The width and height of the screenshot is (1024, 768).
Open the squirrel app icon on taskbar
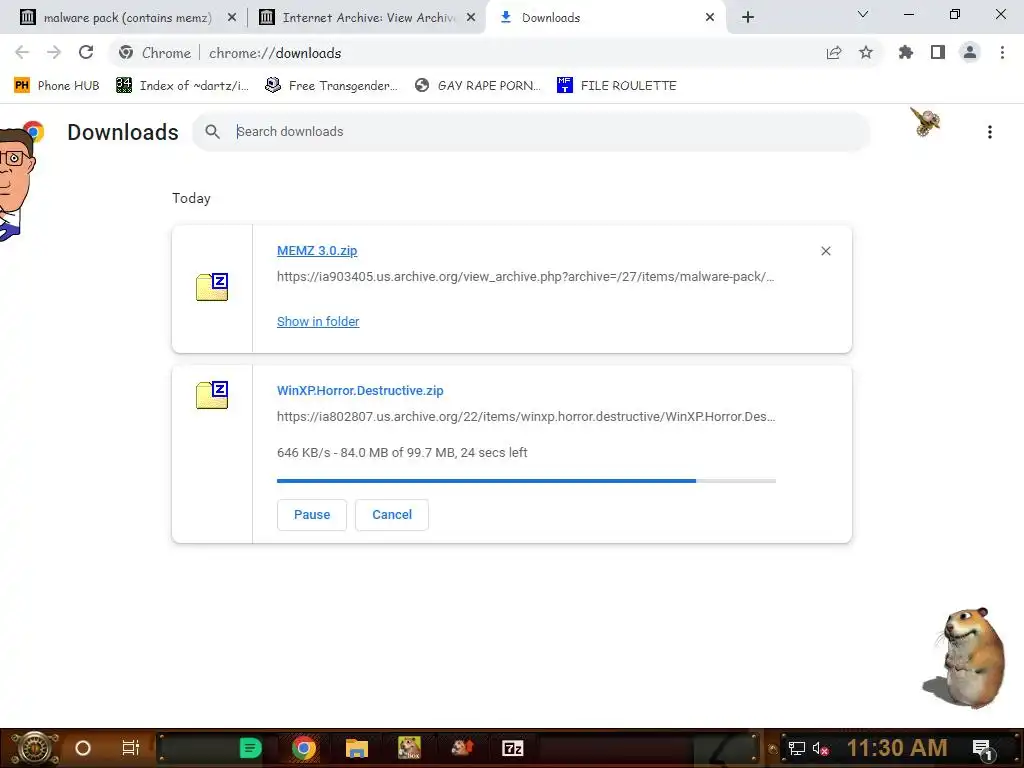(x=462, y=747)
